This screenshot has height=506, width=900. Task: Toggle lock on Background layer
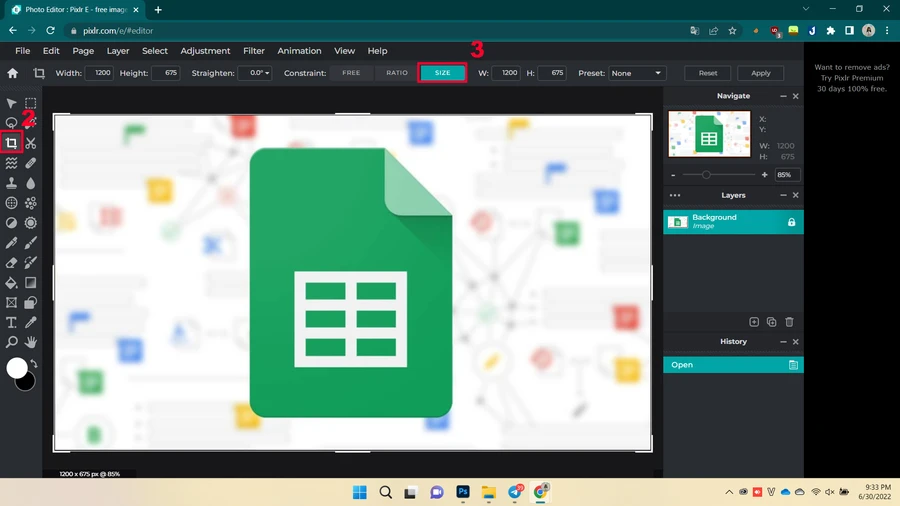pos(792,222)
